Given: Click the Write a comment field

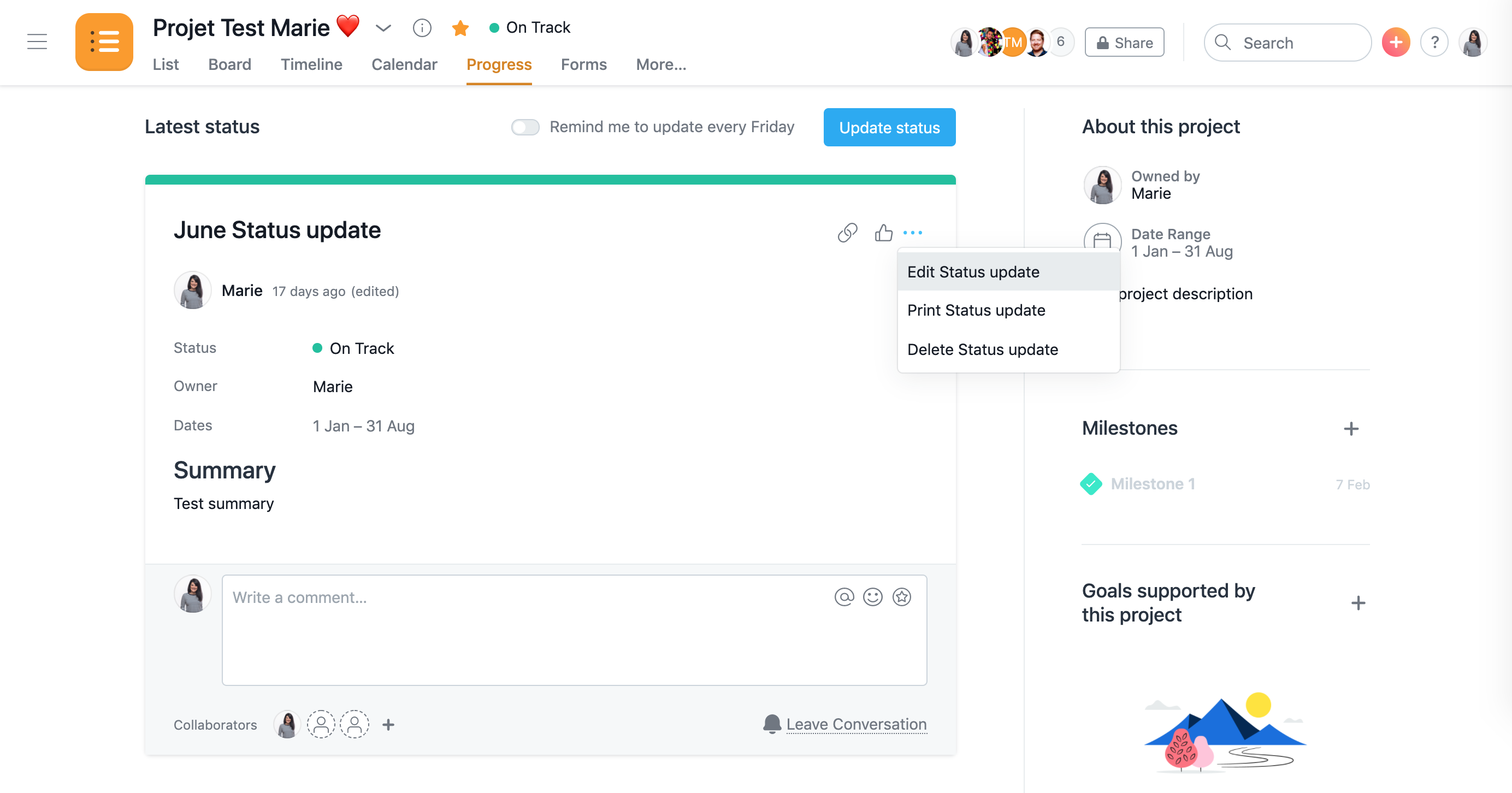Looking at the screenshot, I should pyautogui.click(x=528, y=629).
